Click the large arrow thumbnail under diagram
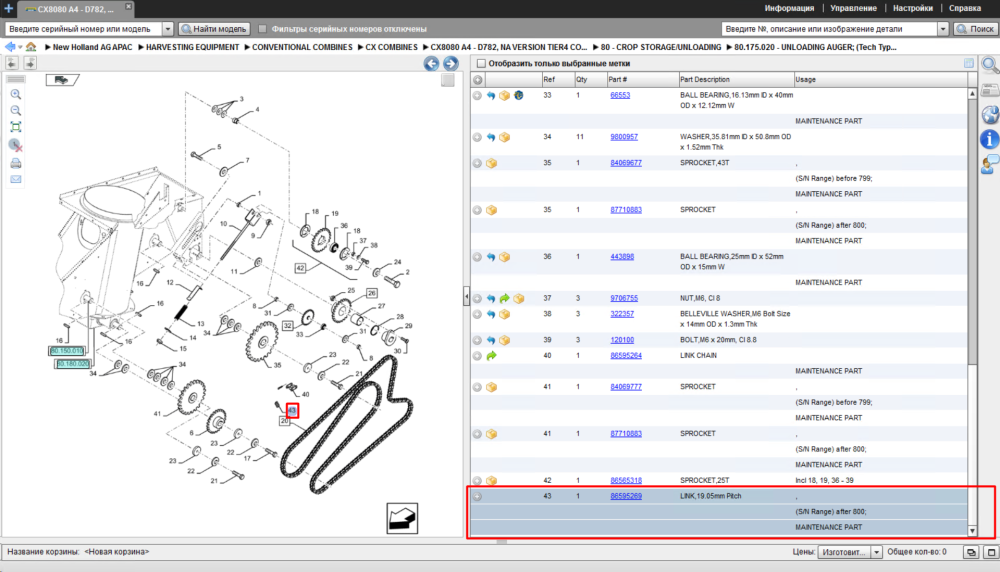The image size is (1000, 572). pos(402,518)
